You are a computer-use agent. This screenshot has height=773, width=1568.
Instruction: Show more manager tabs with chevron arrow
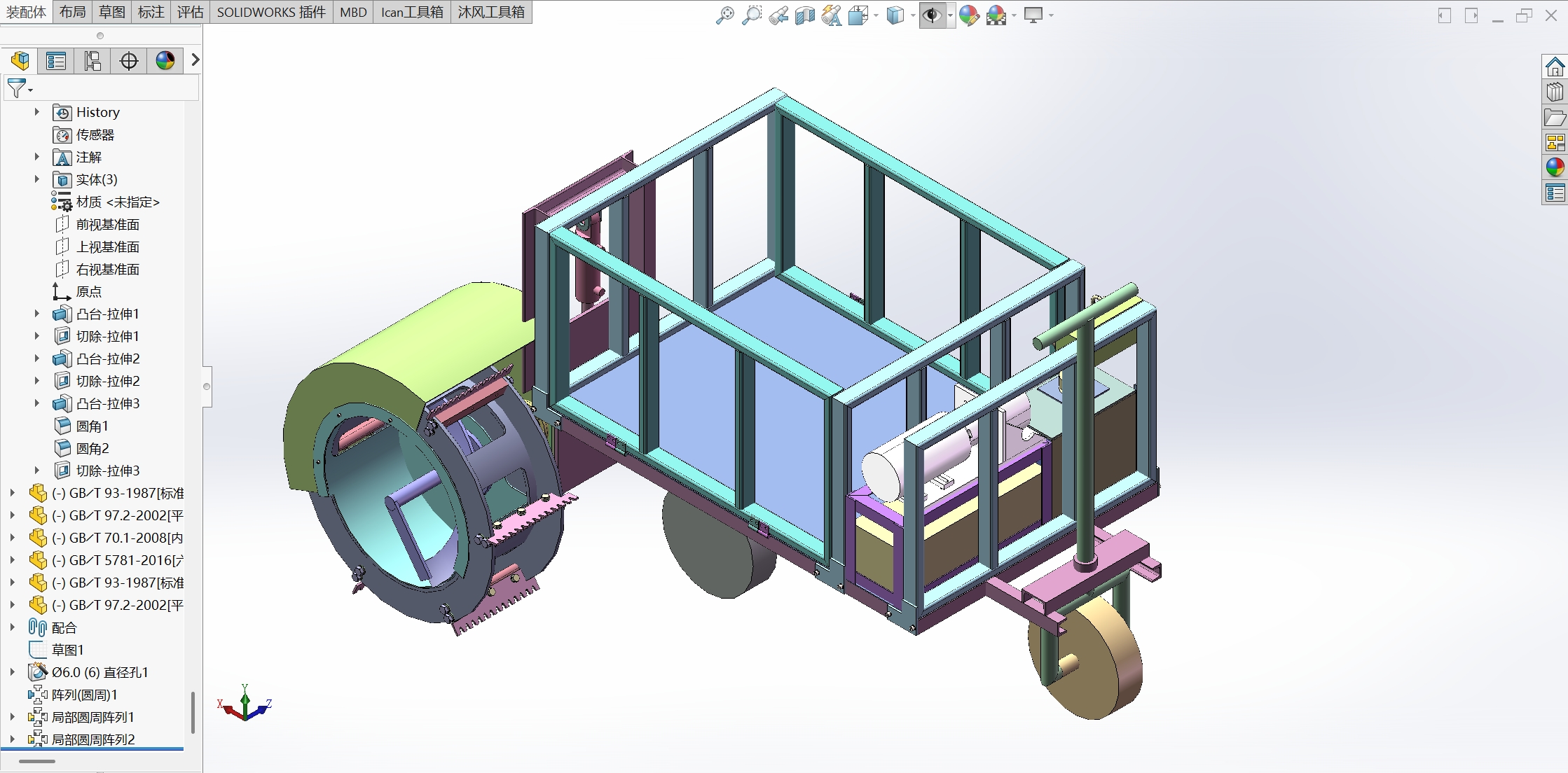coord(195,60)
